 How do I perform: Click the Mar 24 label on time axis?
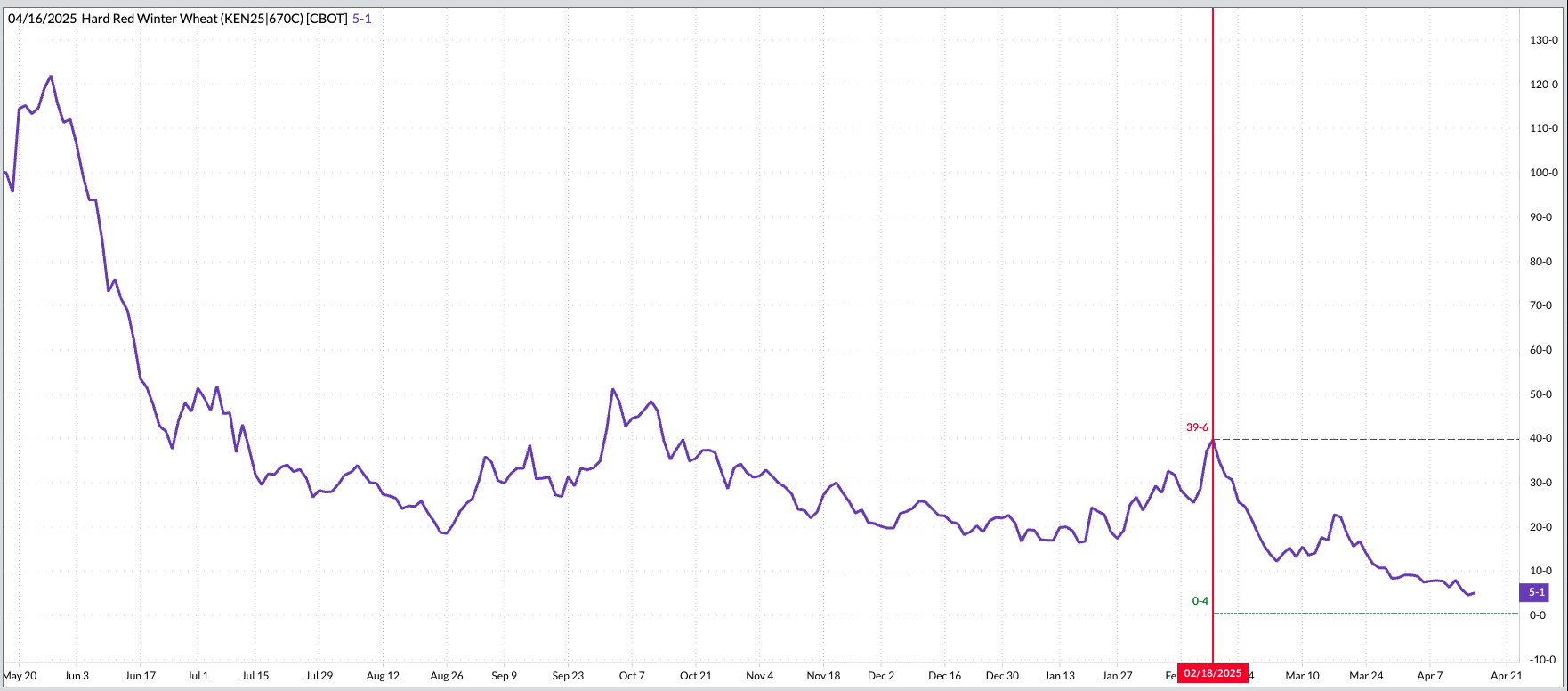coord(1366,676)
